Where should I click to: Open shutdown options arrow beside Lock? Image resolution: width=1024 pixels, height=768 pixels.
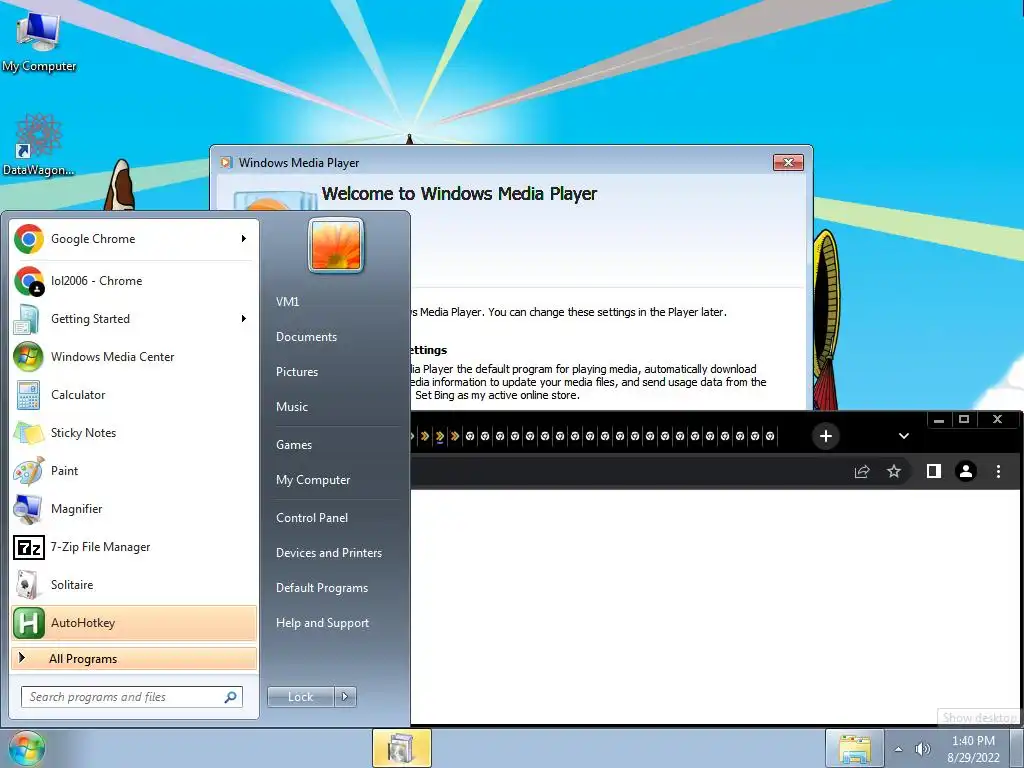pyautogui.click(x=345, y=697)
